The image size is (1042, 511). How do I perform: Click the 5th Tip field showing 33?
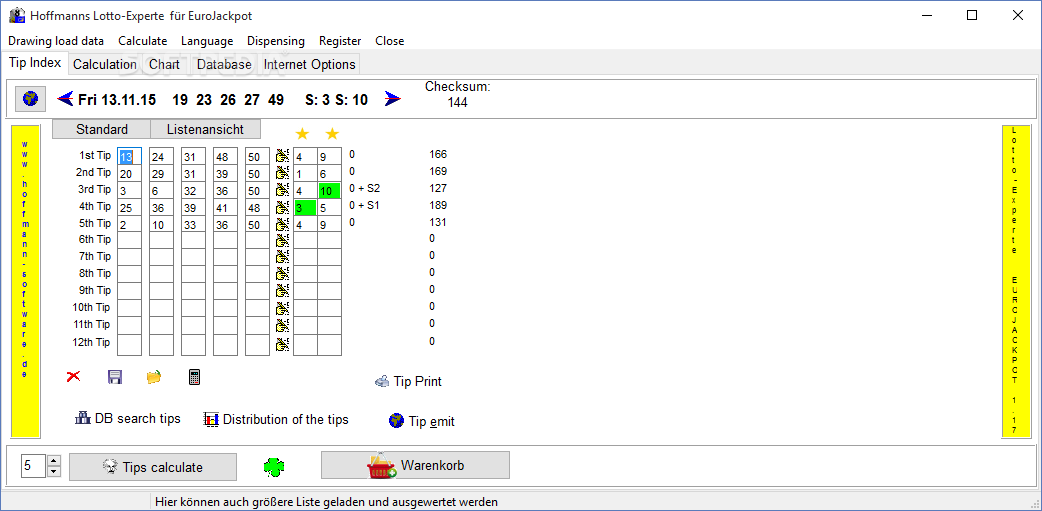pos(193,224)
